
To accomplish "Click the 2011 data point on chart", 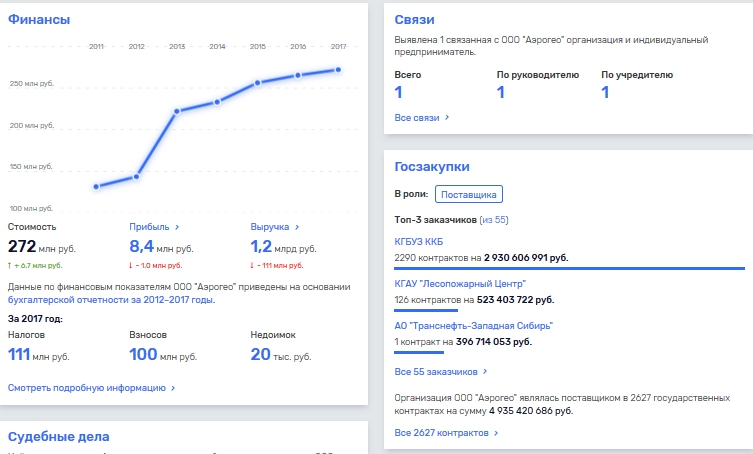I will 97,186.
